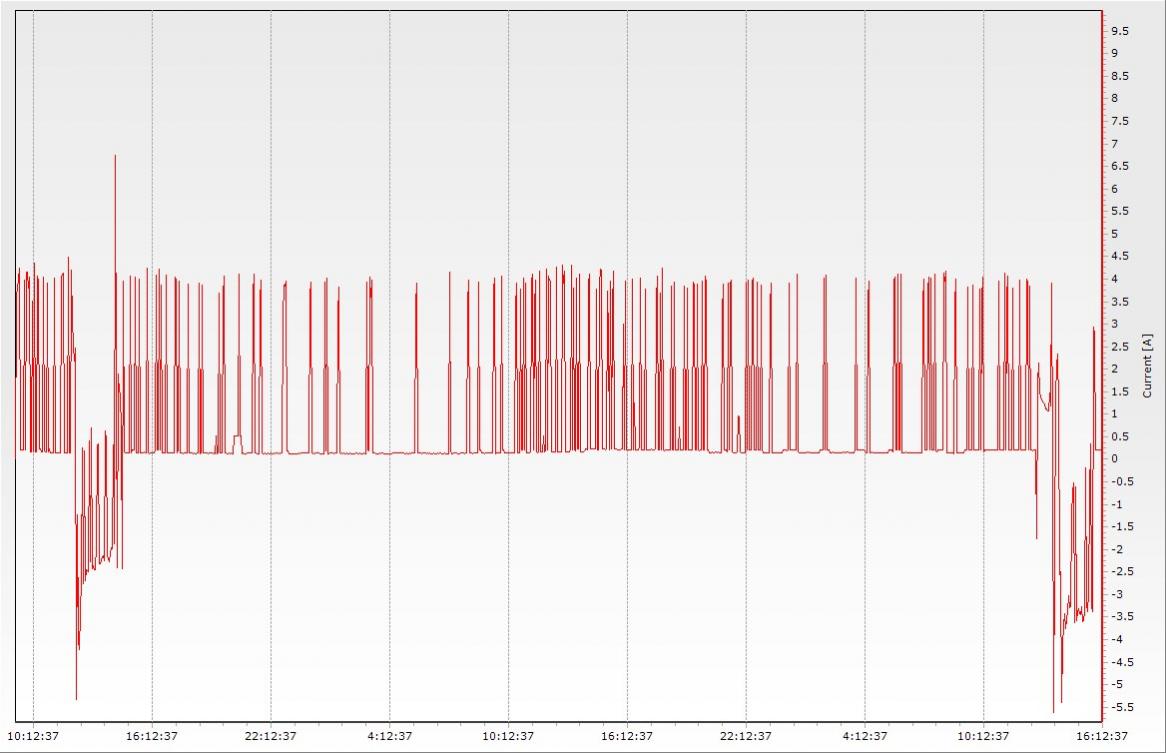Click the first 22:12:37 time label
The height and width of the screenshot is (753, 1166).
tap(271, 736)
